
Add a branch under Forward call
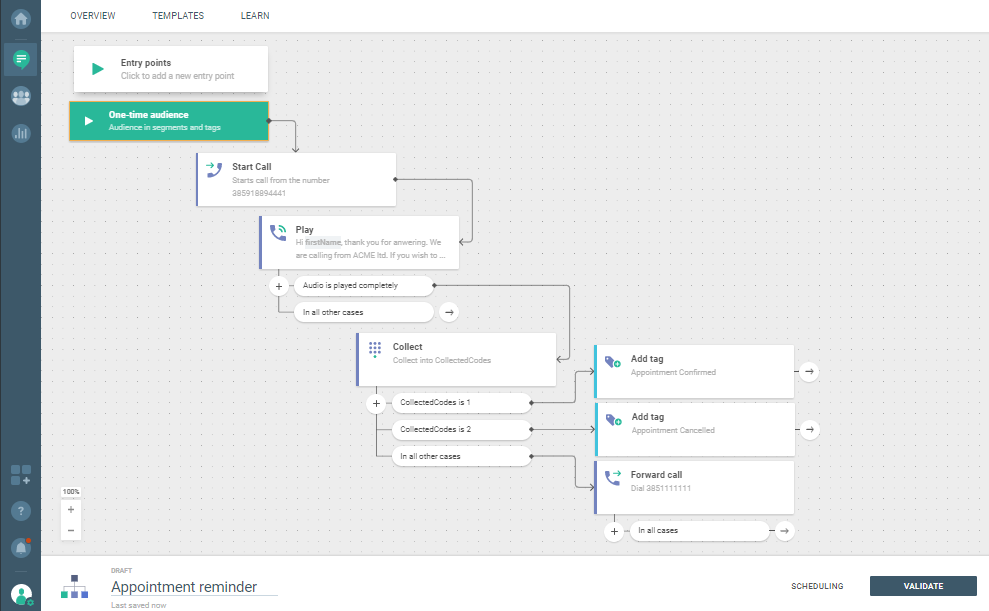pyautogui.click(x=614, y=531)
